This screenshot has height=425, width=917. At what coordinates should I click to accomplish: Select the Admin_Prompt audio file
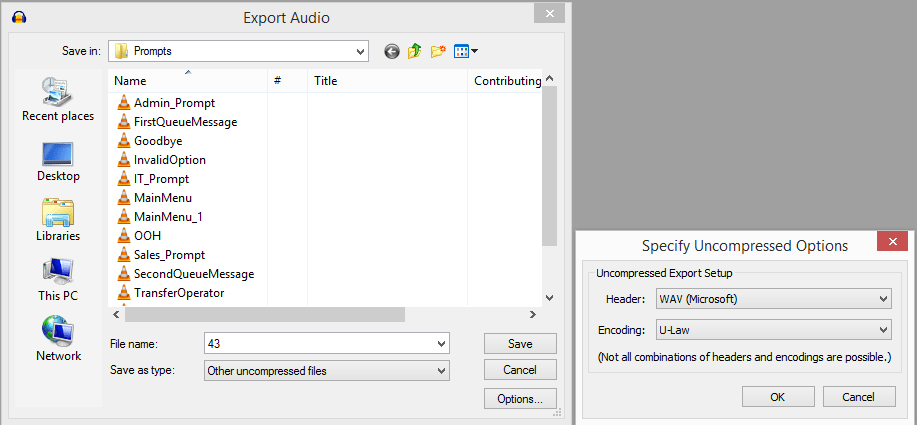point(174,103)
